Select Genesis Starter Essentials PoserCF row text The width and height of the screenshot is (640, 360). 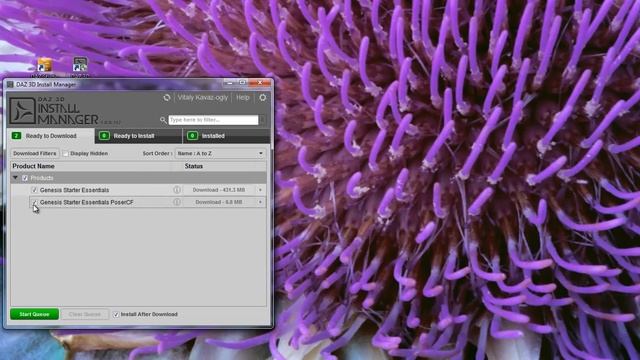click(x=87, y=202)
